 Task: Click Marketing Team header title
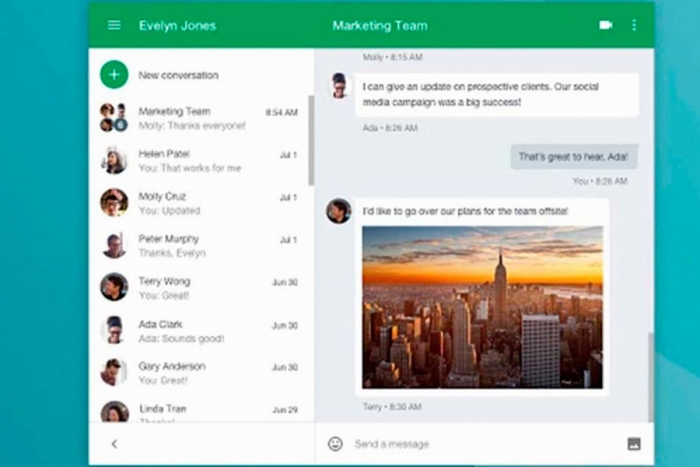[380, 25]
